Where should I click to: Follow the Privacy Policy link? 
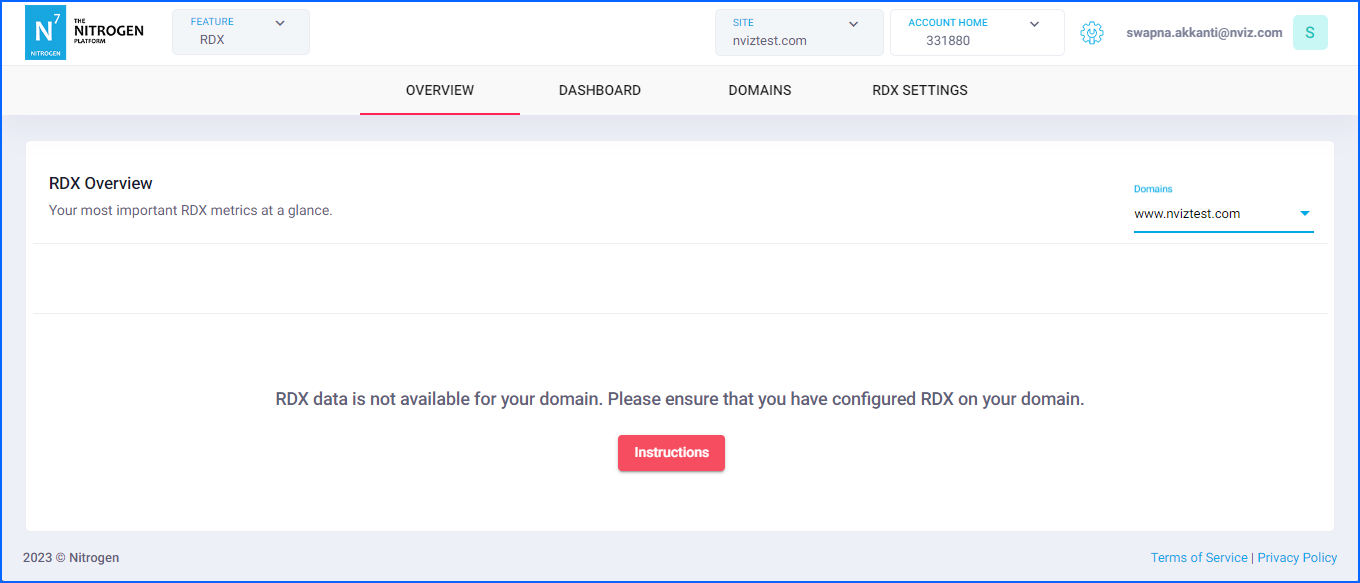pyautogui.click(x=1297, y=558)
